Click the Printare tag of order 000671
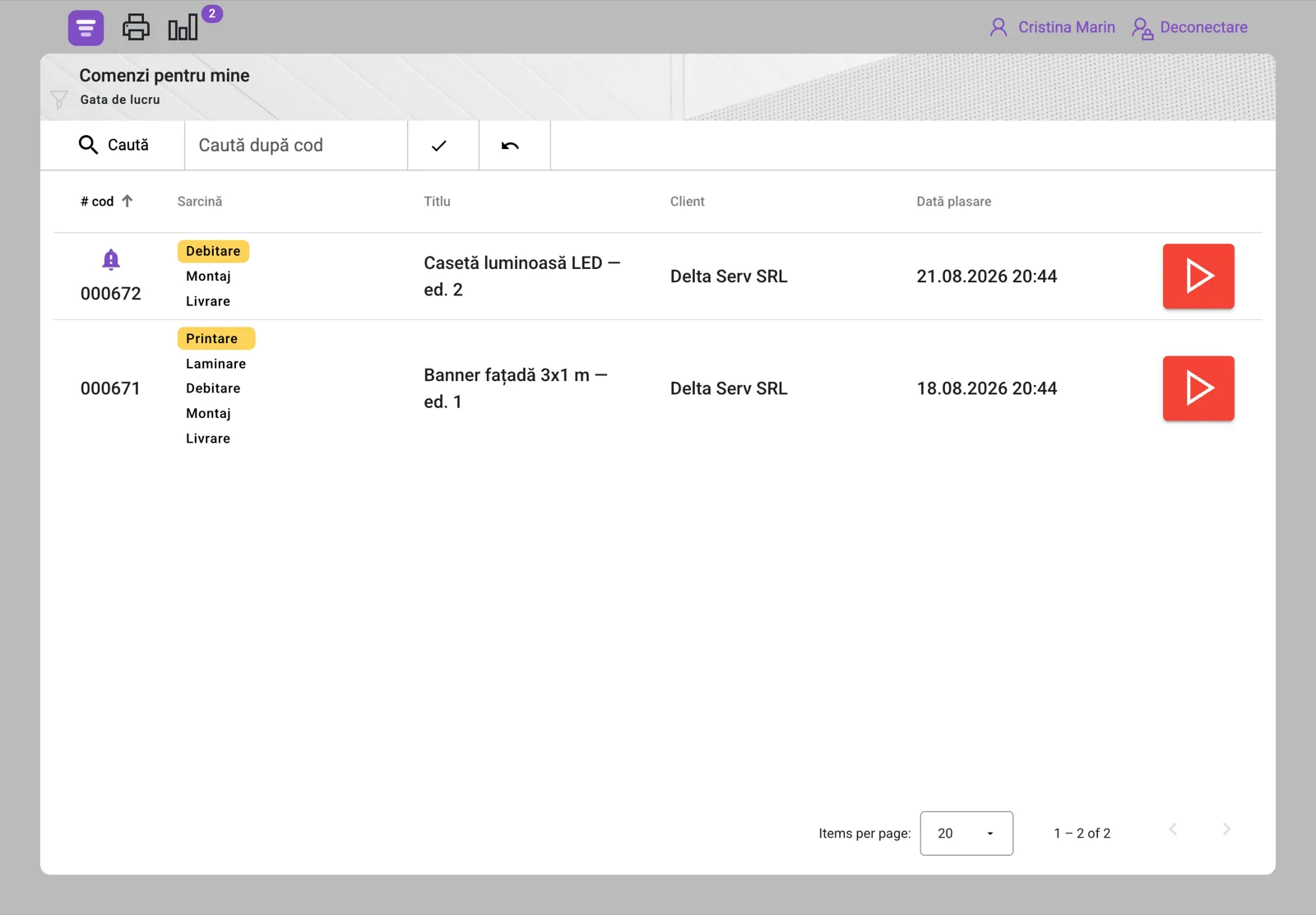 pos(216,338)
